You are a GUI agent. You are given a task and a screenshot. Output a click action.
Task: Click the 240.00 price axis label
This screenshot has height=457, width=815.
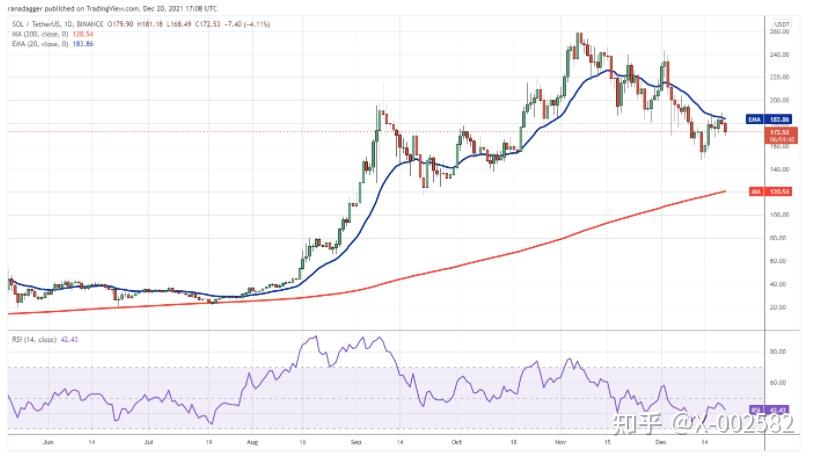[x=779, y=54]
